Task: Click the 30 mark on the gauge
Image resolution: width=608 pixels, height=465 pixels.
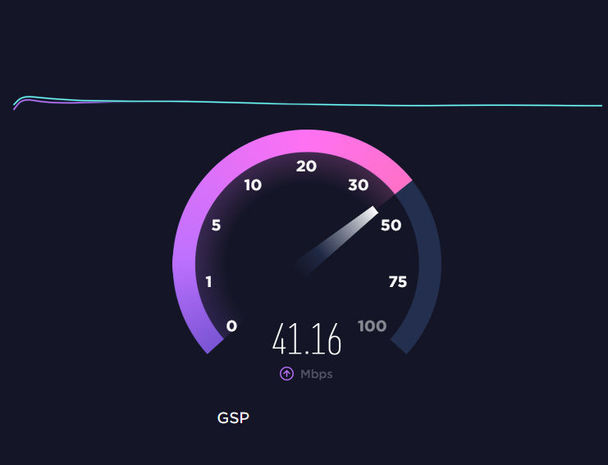Action: point(358,185)
